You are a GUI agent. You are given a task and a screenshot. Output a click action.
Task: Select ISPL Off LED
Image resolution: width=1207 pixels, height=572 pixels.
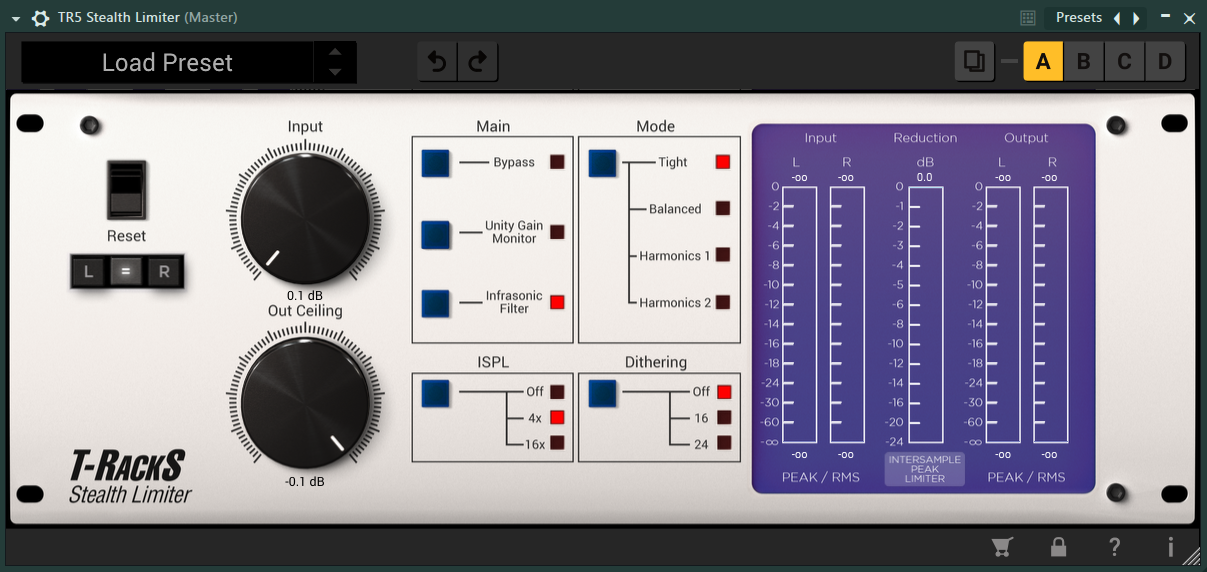pyautogui.click(x=557, y=392)
